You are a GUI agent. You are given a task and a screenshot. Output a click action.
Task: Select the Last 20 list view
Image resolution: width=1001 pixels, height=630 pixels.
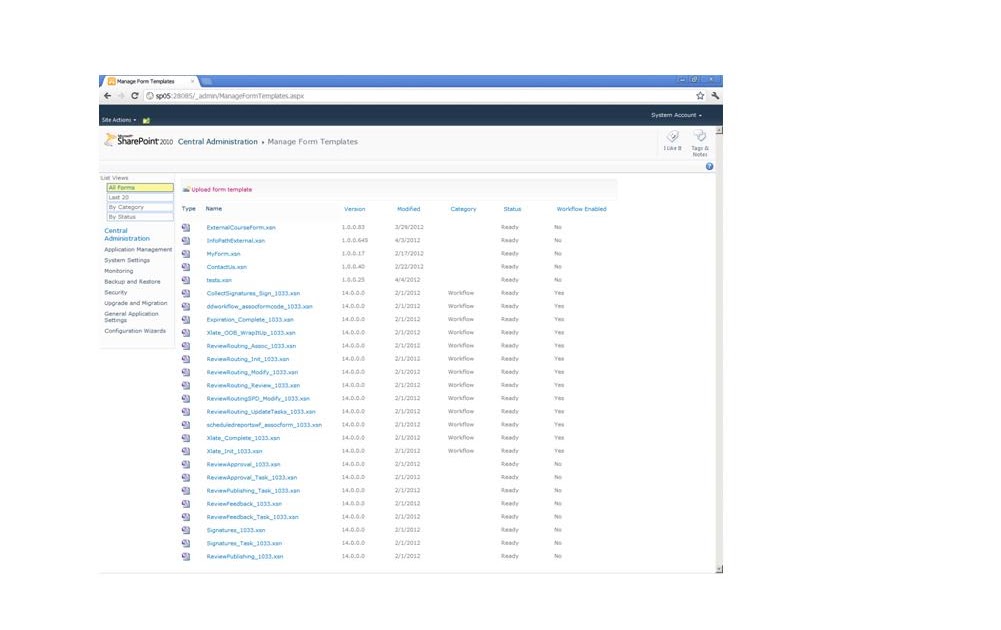[x=140, y=197]
